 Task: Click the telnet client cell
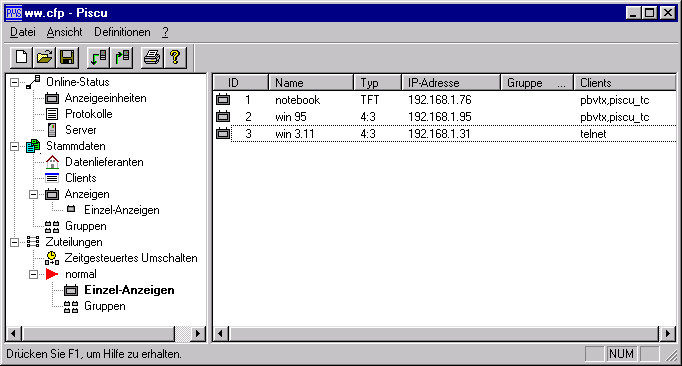point(593,134)
